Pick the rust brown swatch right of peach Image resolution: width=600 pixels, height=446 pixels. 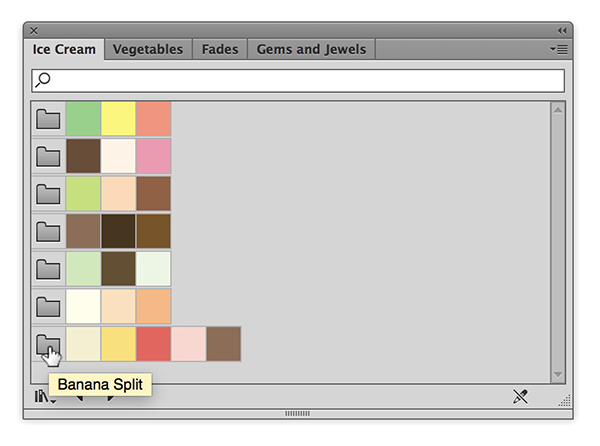click(153, 194)
